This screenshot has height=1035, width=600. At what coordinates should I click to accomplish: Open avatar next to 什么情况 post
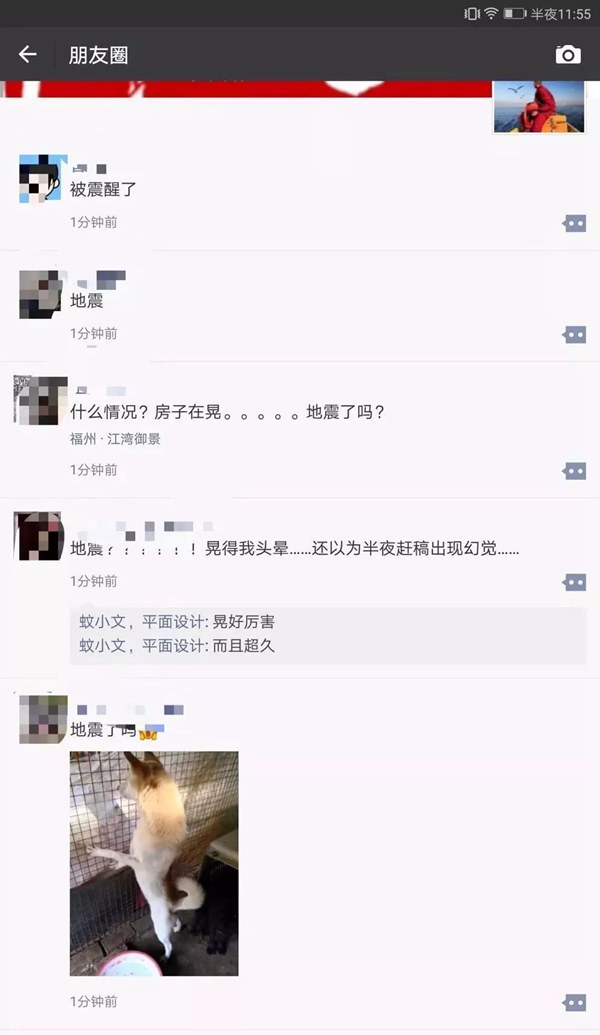40,400
